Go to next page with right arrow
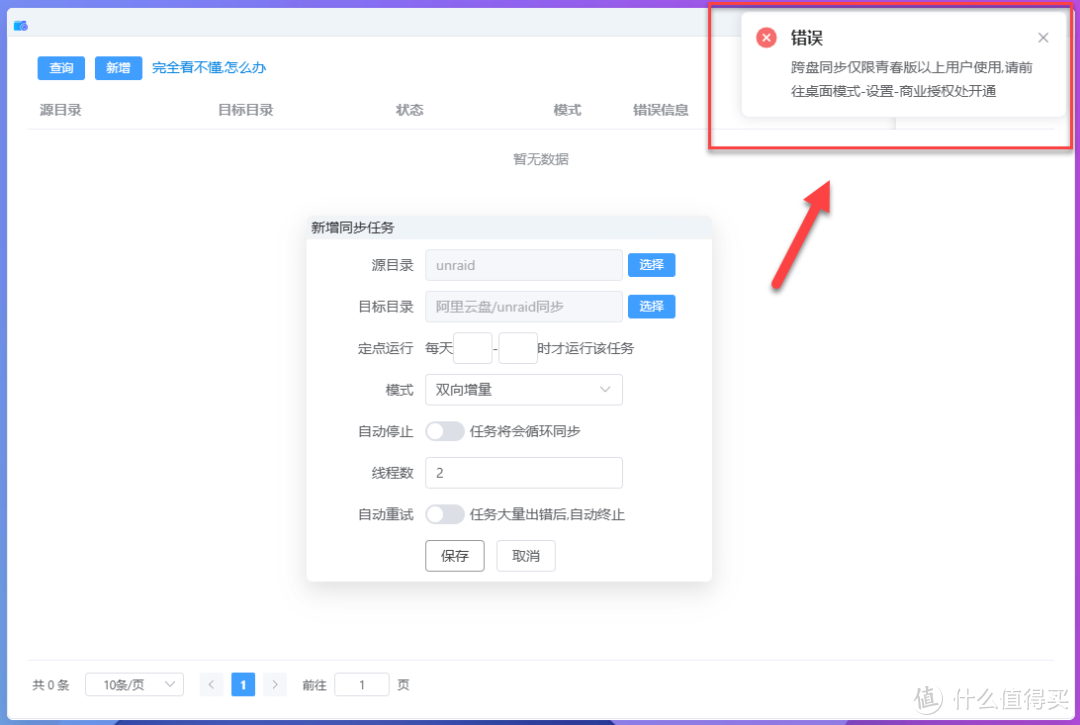This screenshot has height=725, width=1080. pos(275,684)
